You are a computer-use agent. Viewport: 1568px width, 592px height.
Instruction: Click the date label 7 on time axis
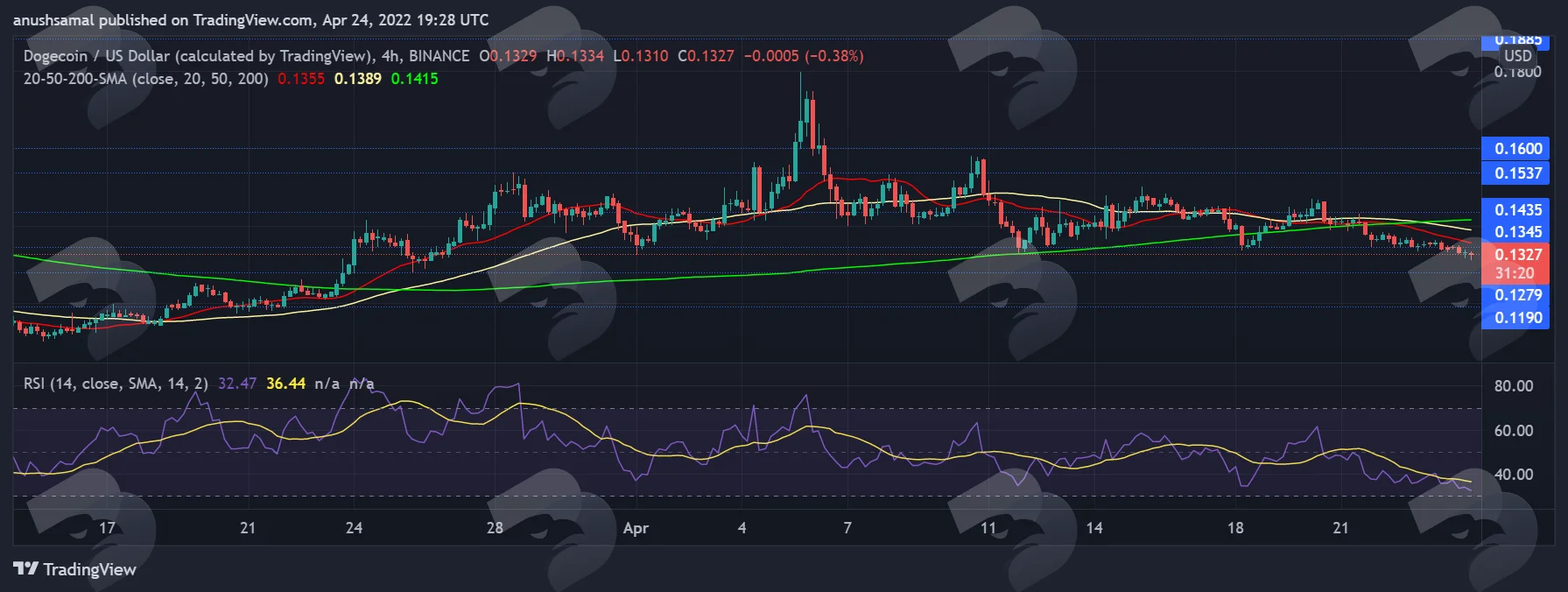click(x=847, y=528)
